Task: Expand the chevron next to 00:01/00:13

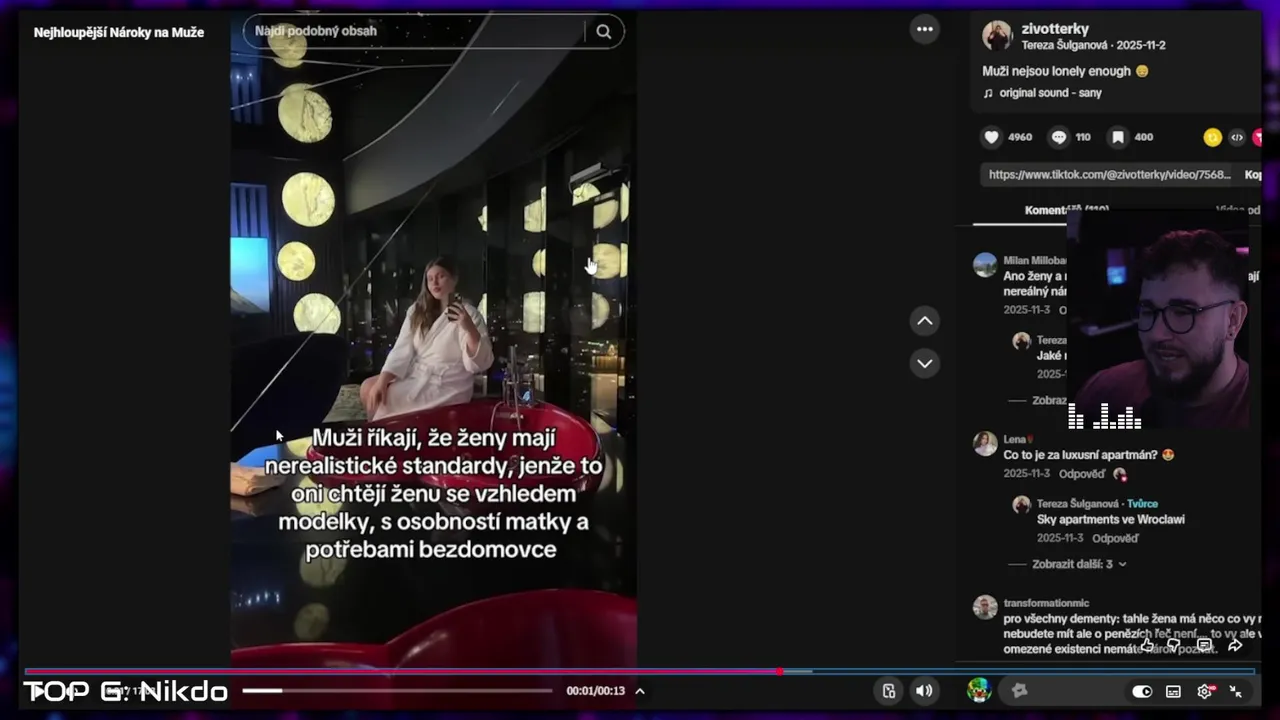Action: pyautogui.click(x=640, y=691)
